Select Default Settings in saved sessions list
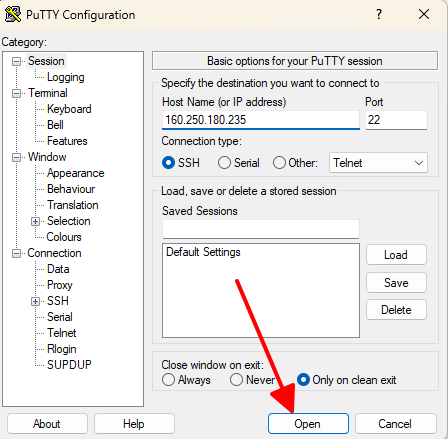The image size is (448, 439). coord(203,252)
